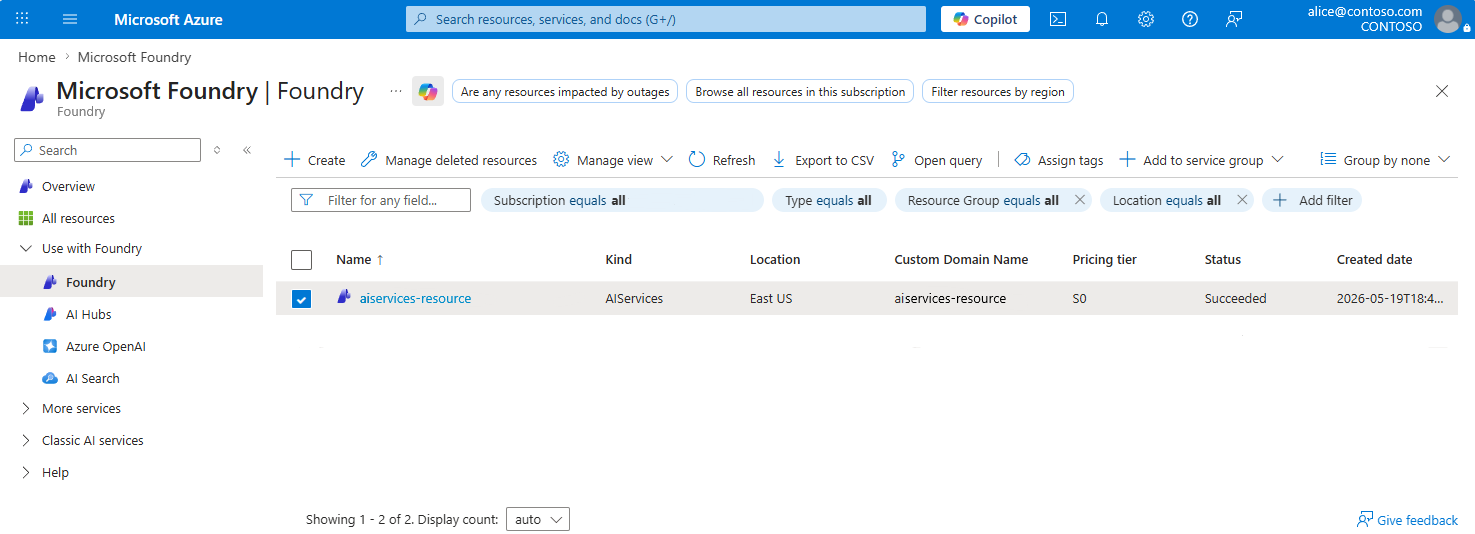Image resolution: width=1475 pixels, height=534 pixels.
Task: Open the notifications bell
Action: point(1102,19)
